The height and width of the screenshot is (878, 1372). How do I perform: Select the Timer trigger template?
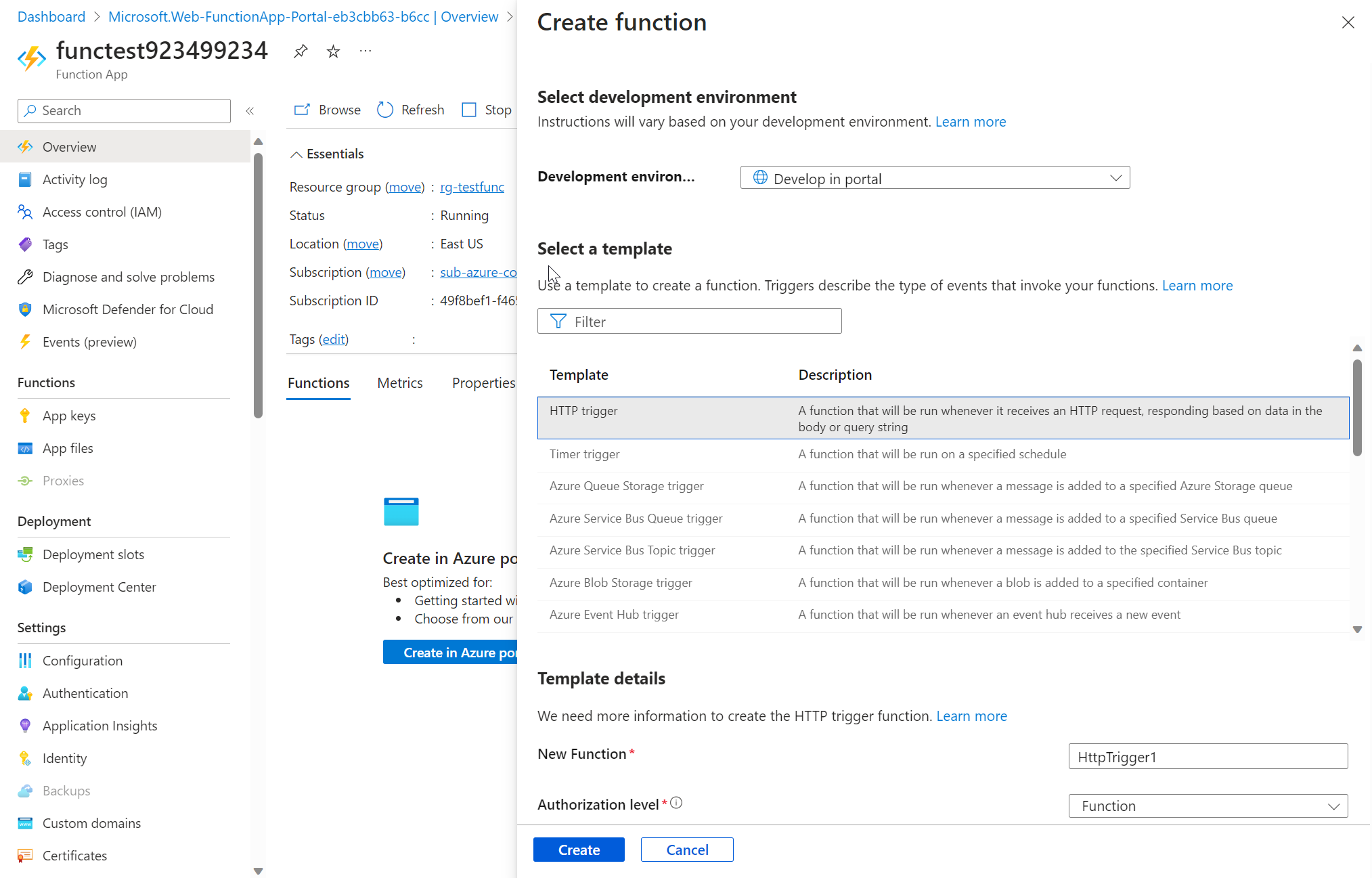[x=943, y=454]
